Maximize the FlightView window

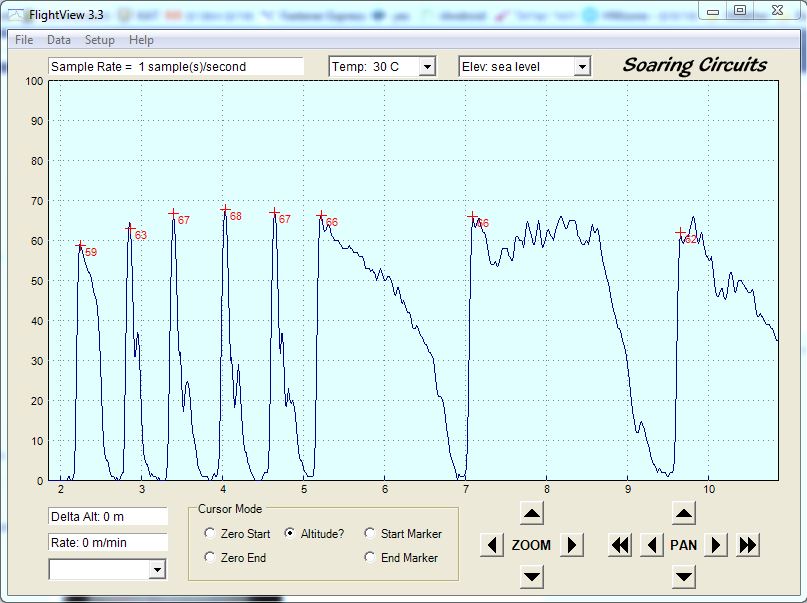click(x=740, y=10)
